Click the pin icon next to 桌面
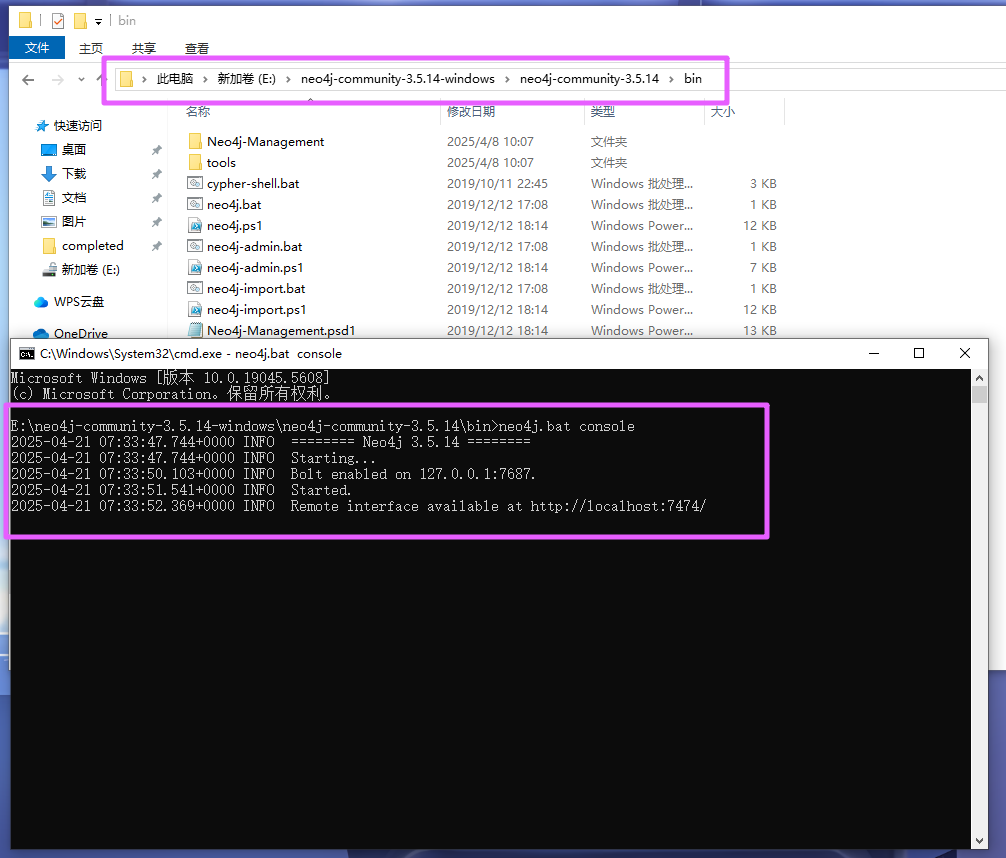 click(x=156, y=150)
